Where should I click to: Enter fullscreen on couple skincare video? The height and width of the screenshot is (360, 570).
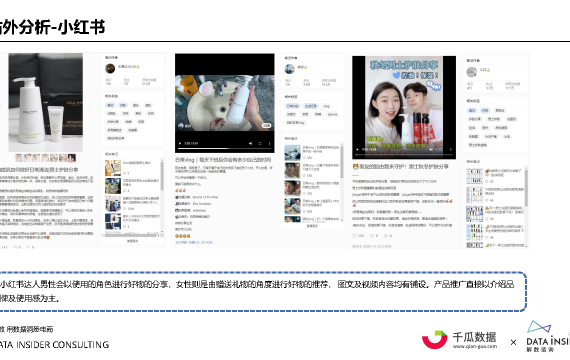(x=441, y=149)
